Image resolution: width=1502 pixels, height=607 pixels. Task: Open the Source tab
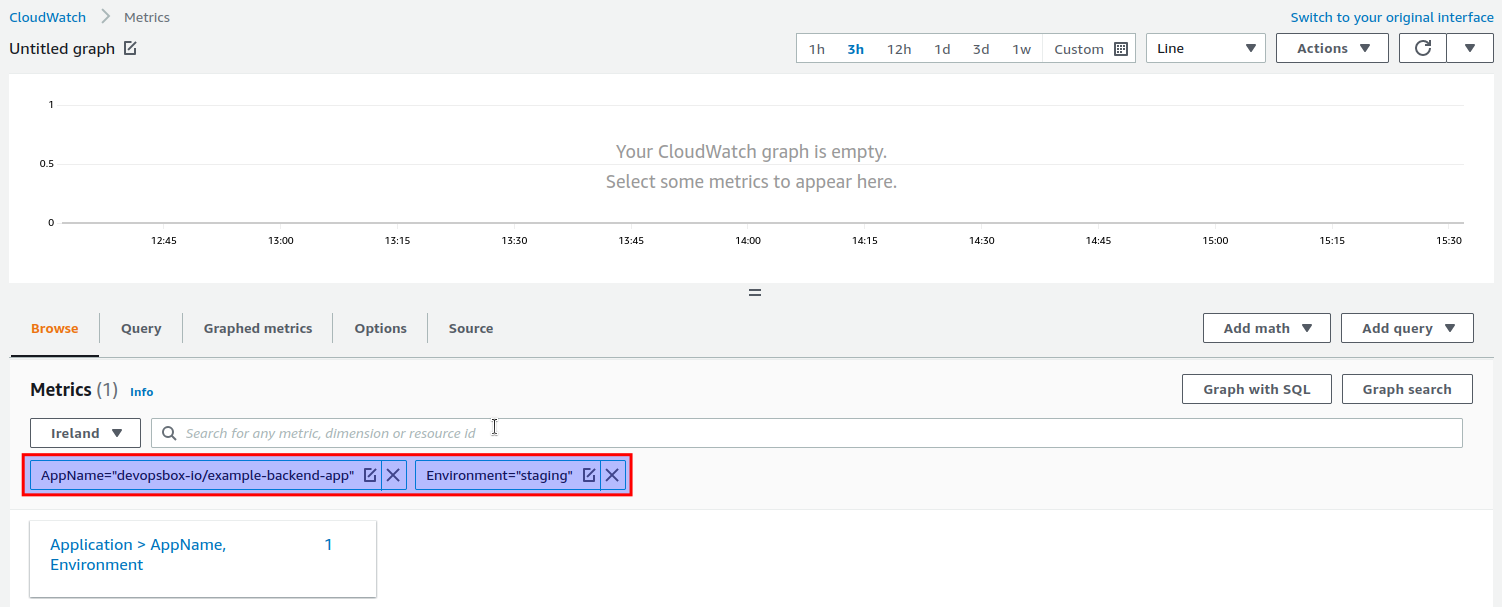point(470,327)
